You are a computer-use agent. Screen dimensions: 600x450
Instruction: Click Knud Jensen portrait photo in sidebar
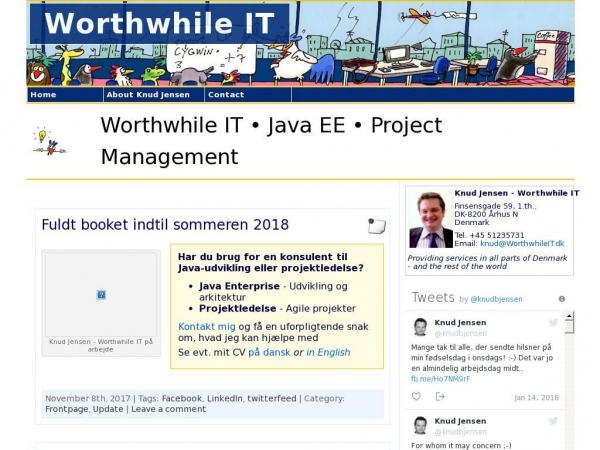point(431,219)
